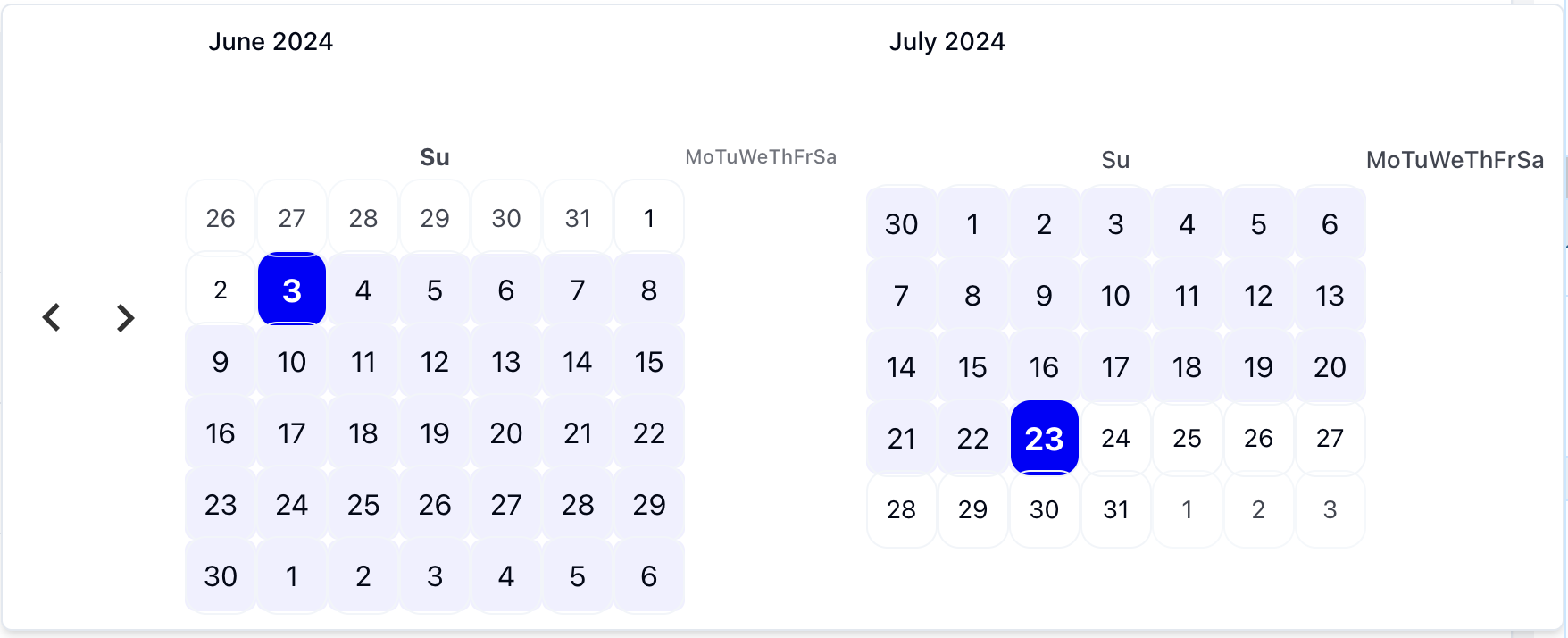Select July 10 in the July 2024 calendar

pyautogui.click(x=1115, y=295)
